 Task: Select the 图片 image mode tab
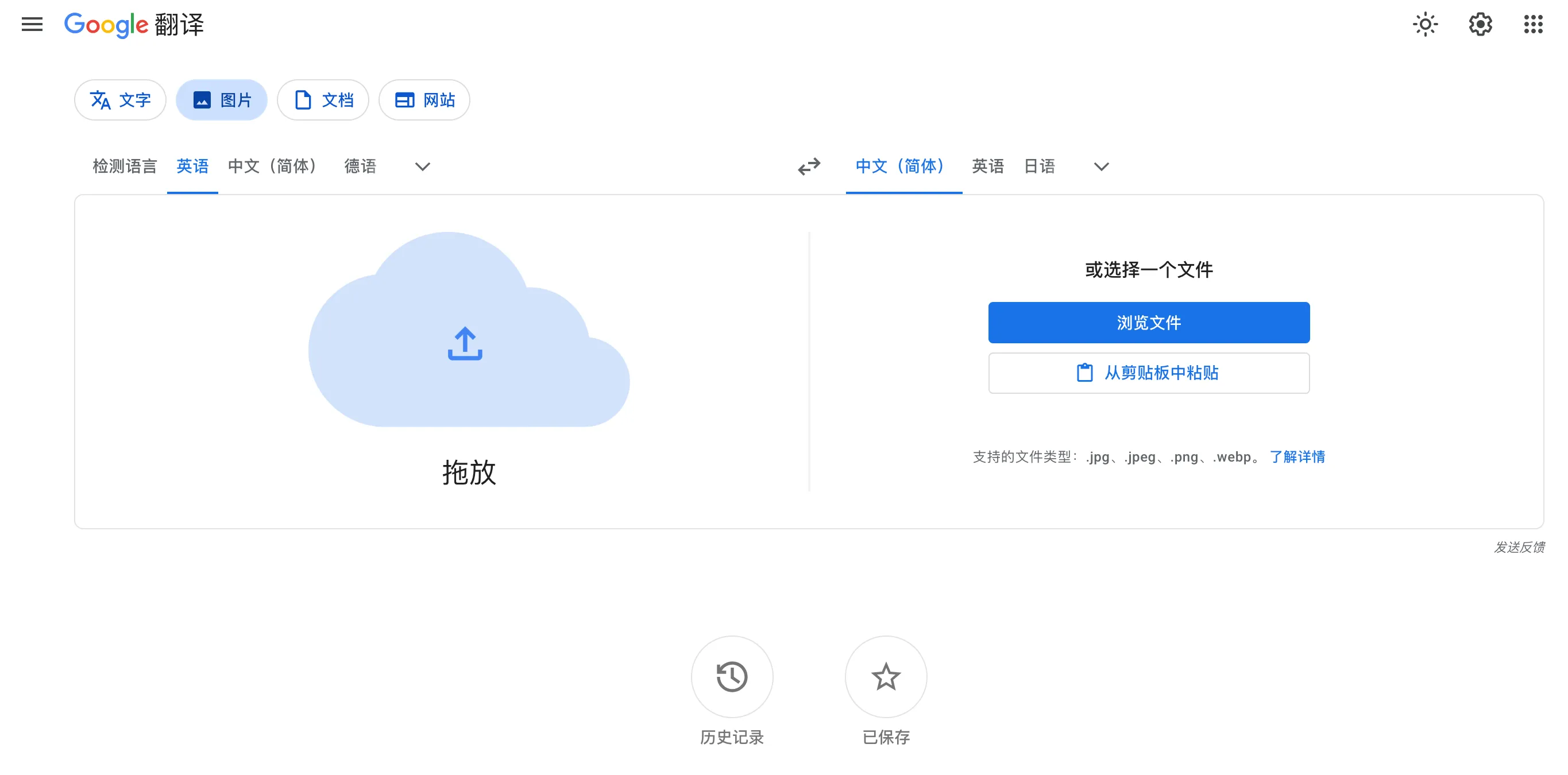point(222,100)
